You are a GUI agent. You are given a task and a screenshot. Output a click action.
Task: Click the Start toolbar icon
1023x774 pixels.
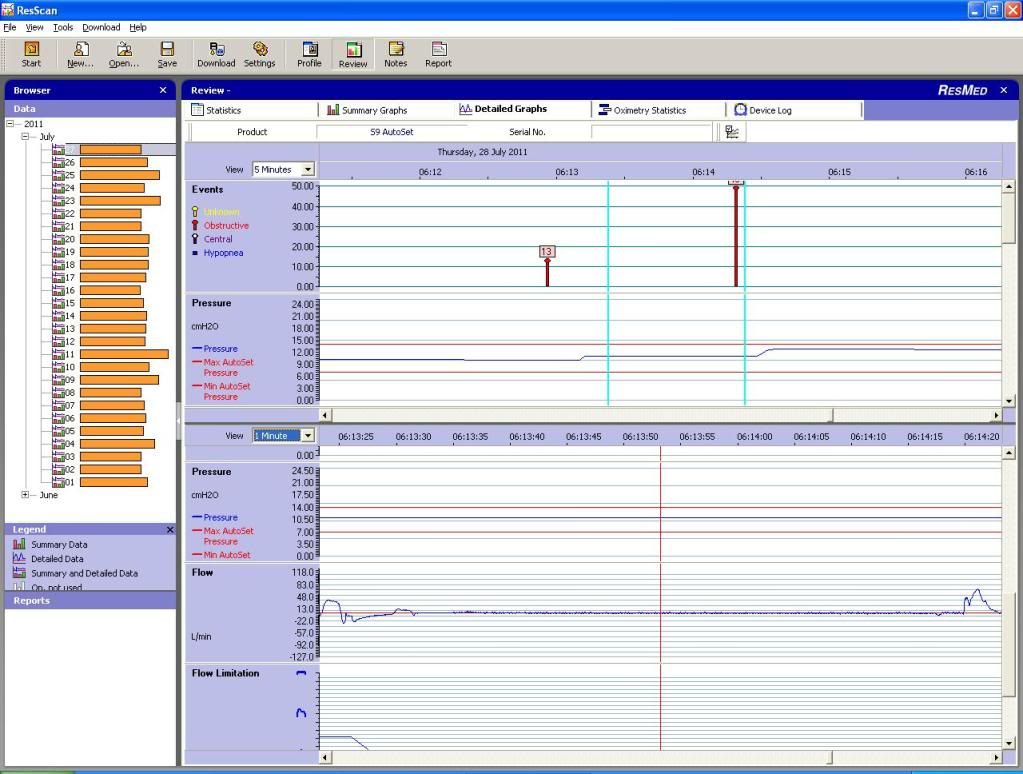tap(31, 54)
